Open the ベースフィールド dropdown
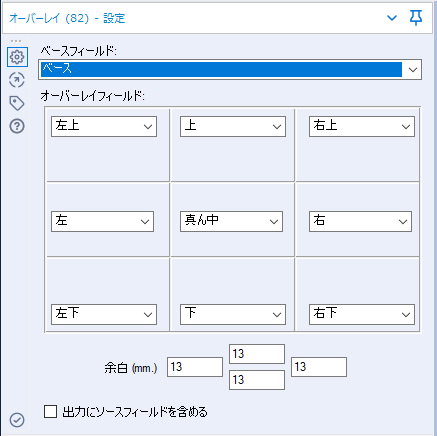Viewport: 437px width, 436px height. click(x=230, y=69)
